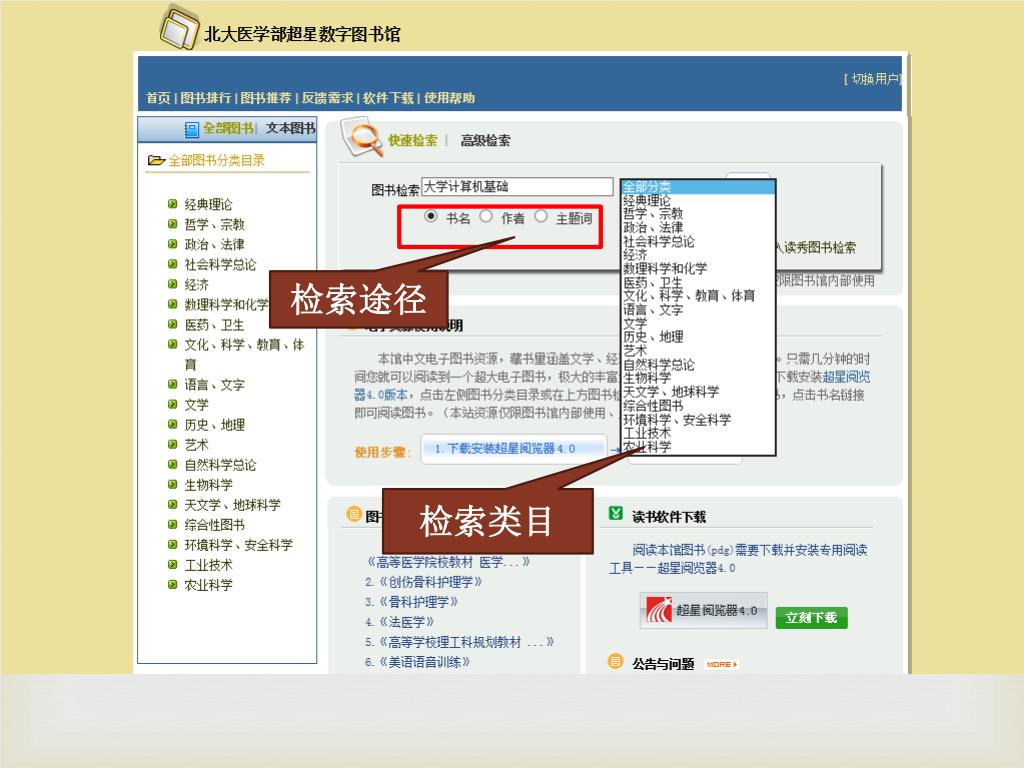Click the 全部图书分类目录 heading
Viewport: 1024px width, 768px height.
(216, 160)
